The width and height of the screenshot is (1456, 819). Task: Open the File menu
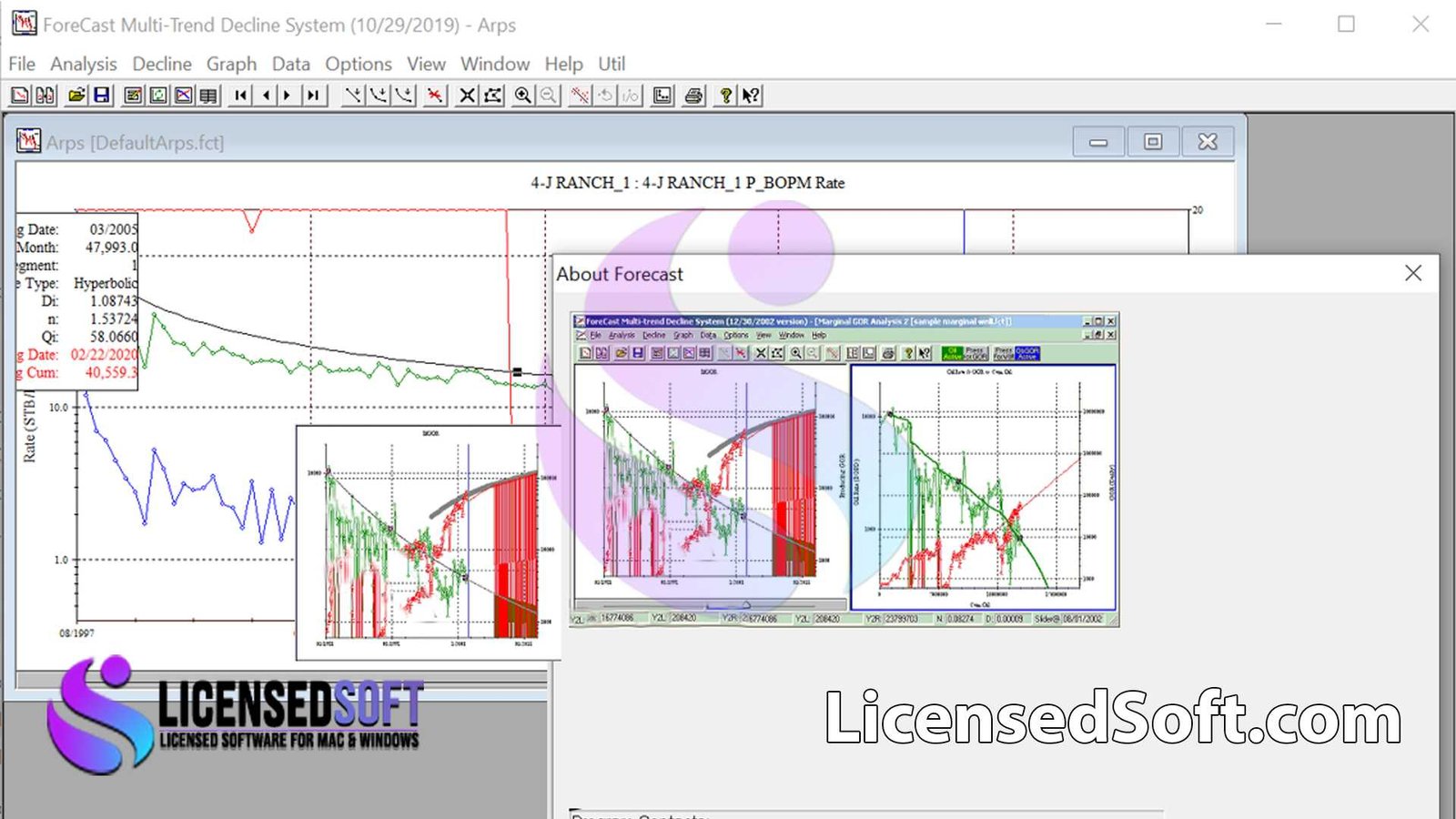point(22,64)
